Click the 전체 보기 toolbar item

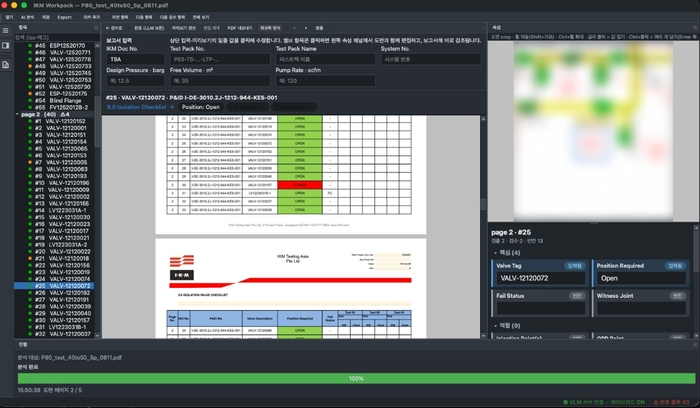tap(201, 17)
